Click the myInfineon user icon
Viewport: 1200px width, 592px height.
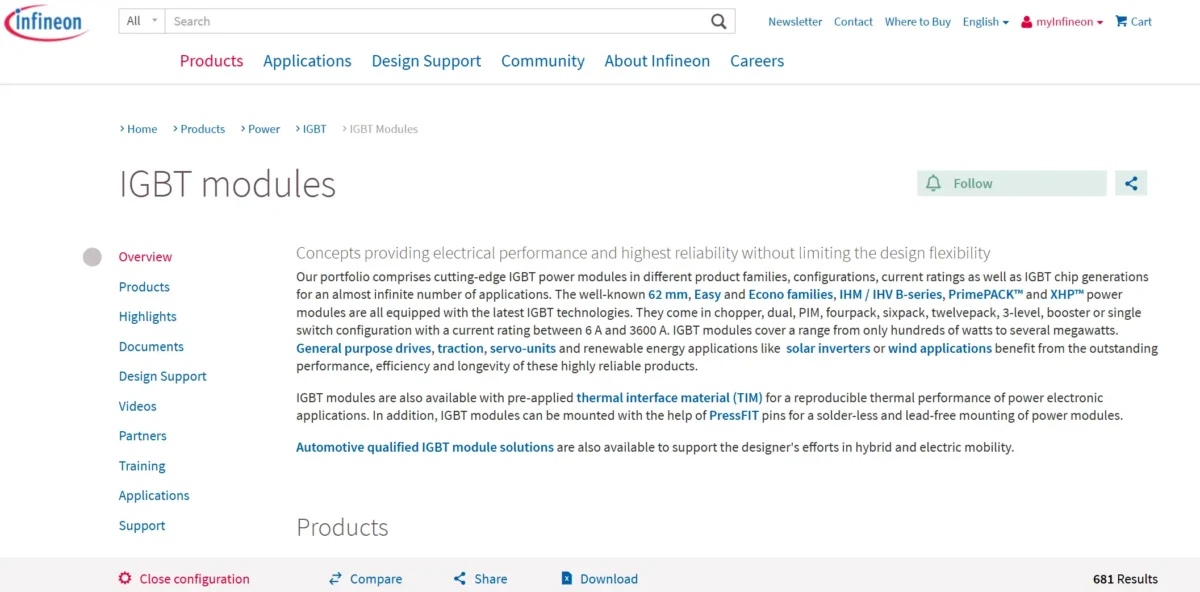click(1026, 22)
